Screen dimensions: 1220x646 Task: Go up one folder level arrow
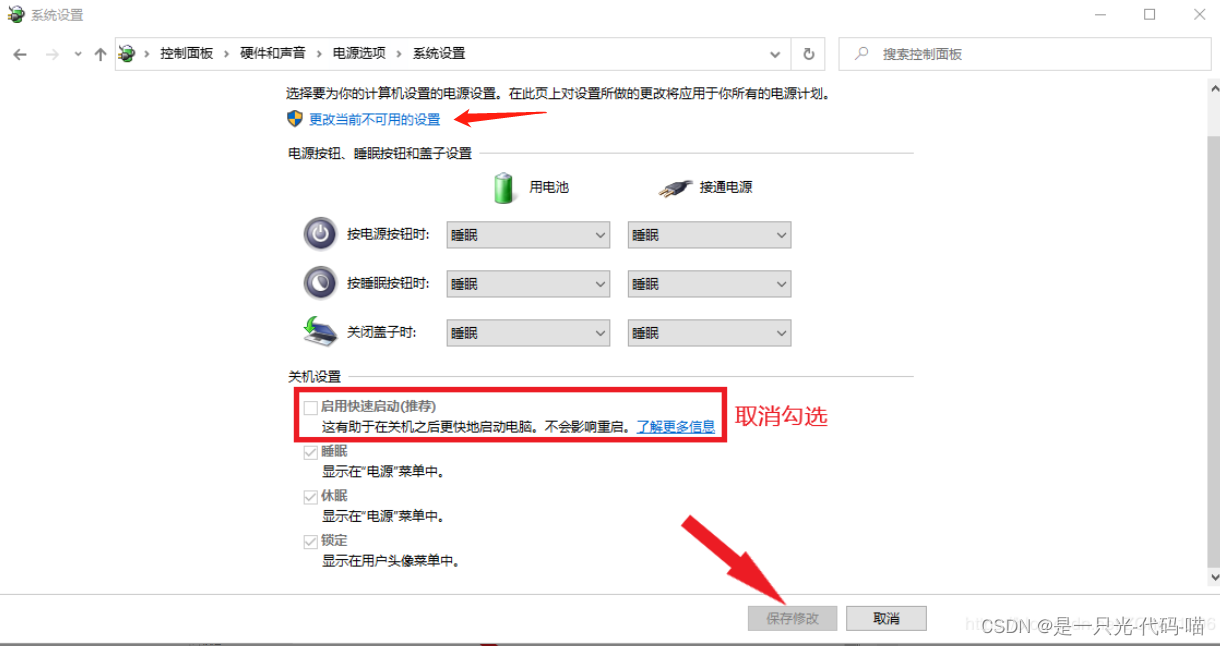(100, 54)
